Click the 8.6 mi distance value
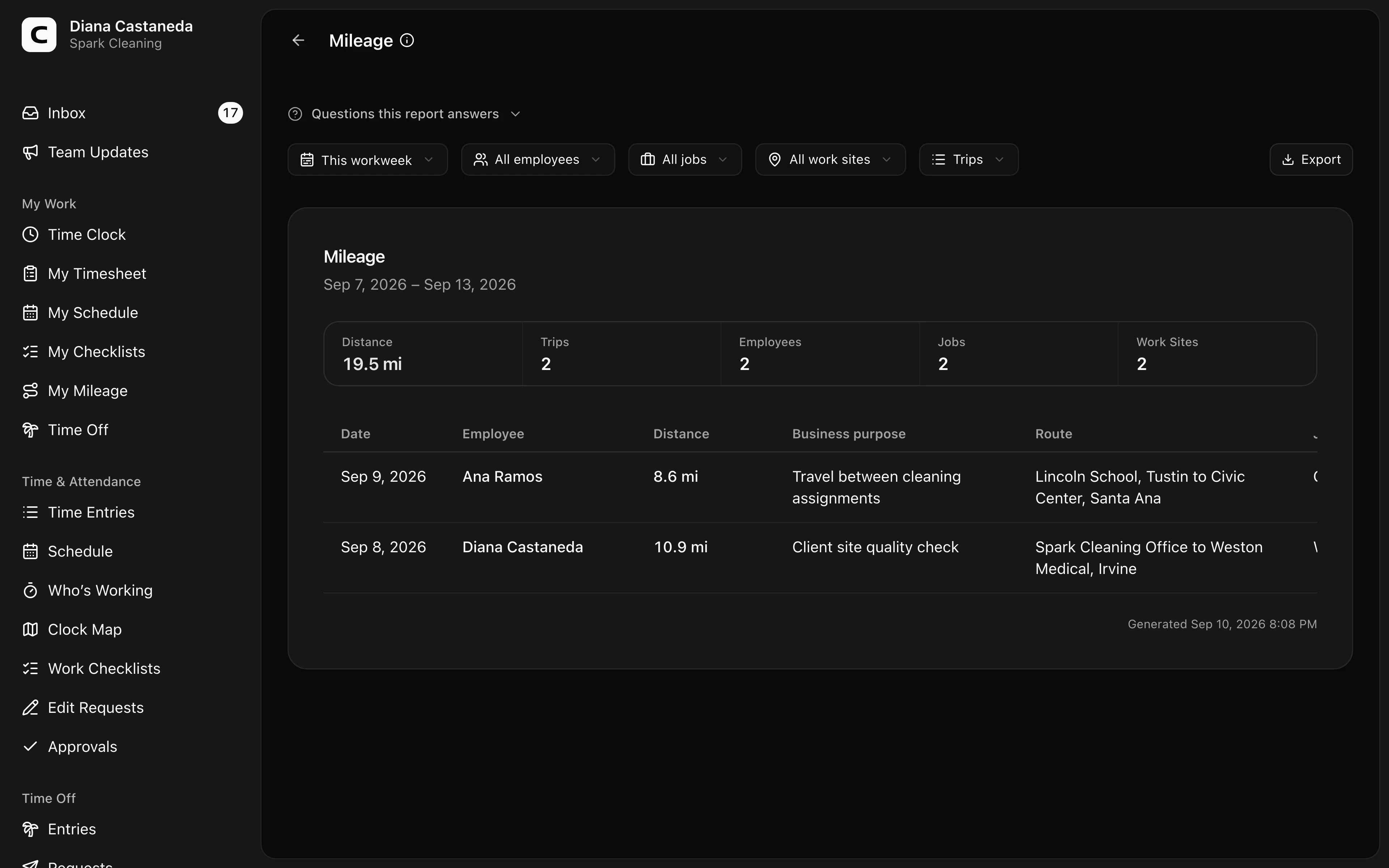 tap(676, 477)
